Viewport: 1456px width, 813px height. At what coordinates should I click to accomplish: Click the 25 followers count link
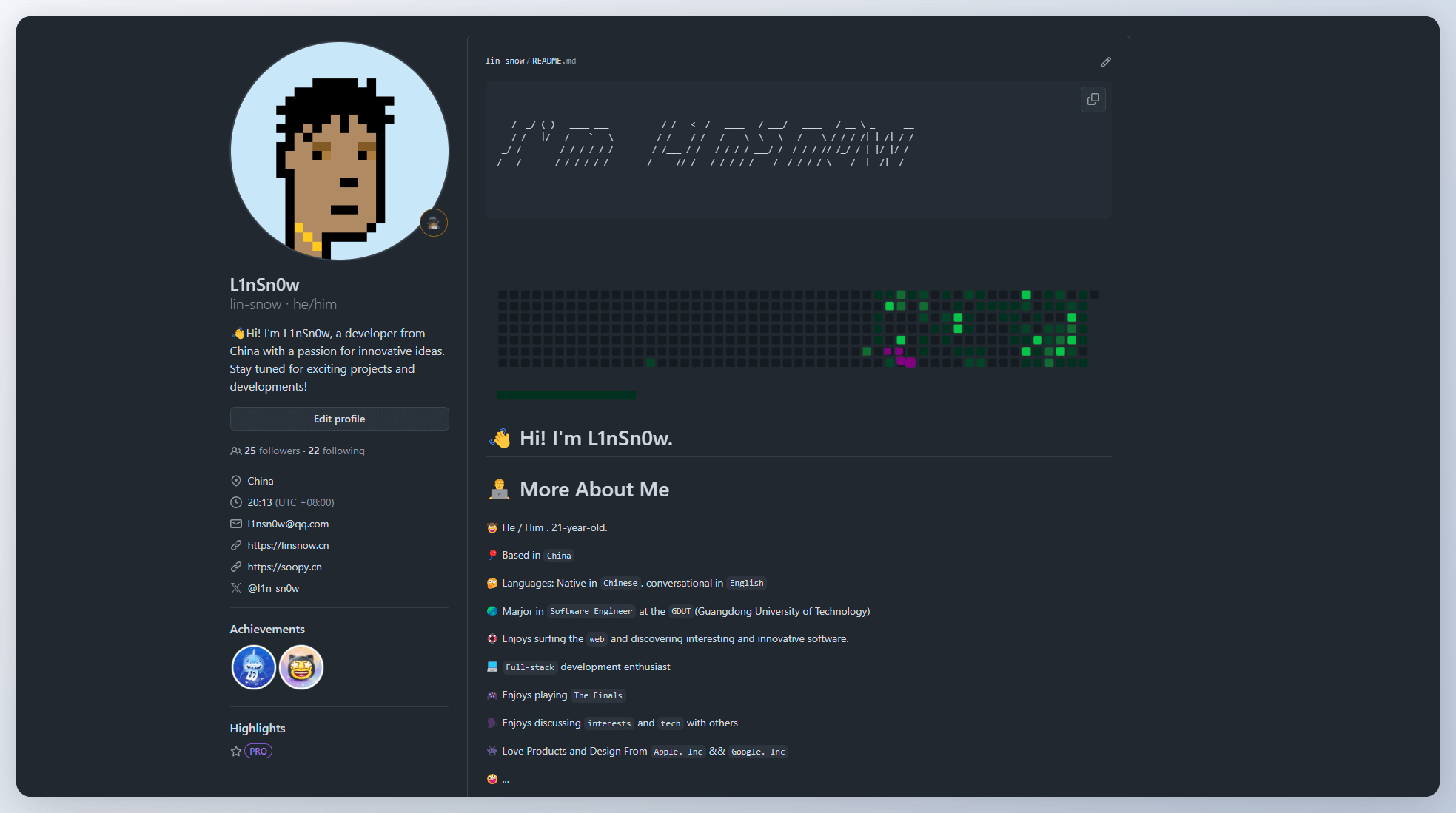[270, 451]
